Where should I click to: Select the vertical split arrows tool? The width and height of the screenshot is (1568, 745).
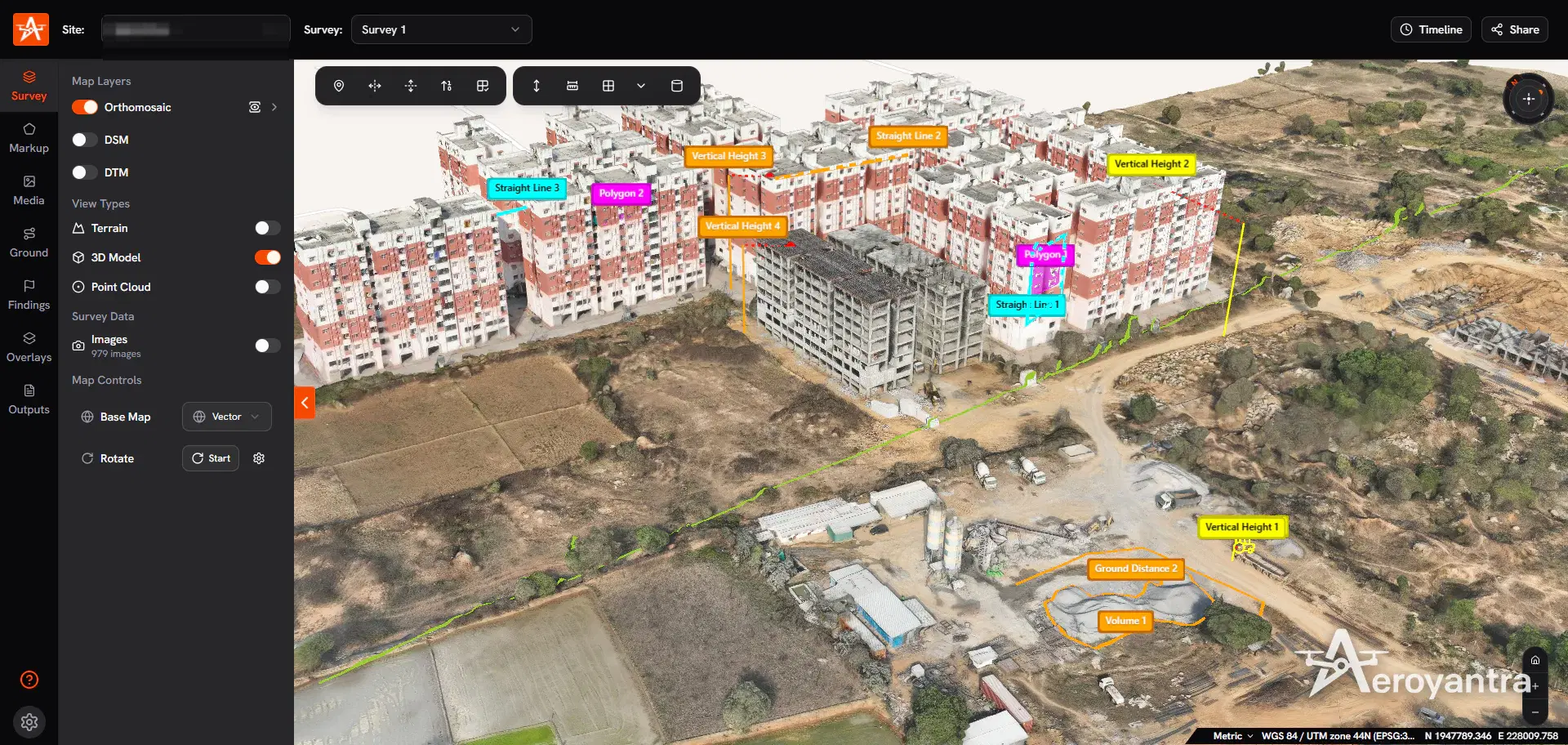pyautogui.click(x=411, y=86)
